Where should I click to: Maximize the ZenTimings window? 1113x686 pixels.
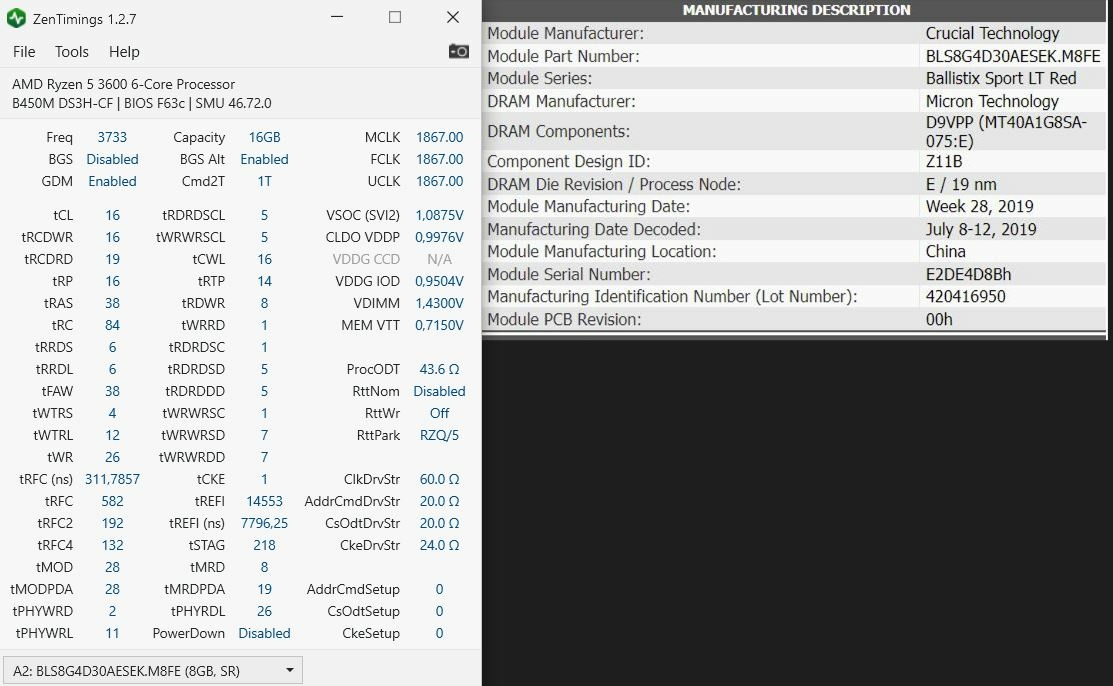pos(395,18)
